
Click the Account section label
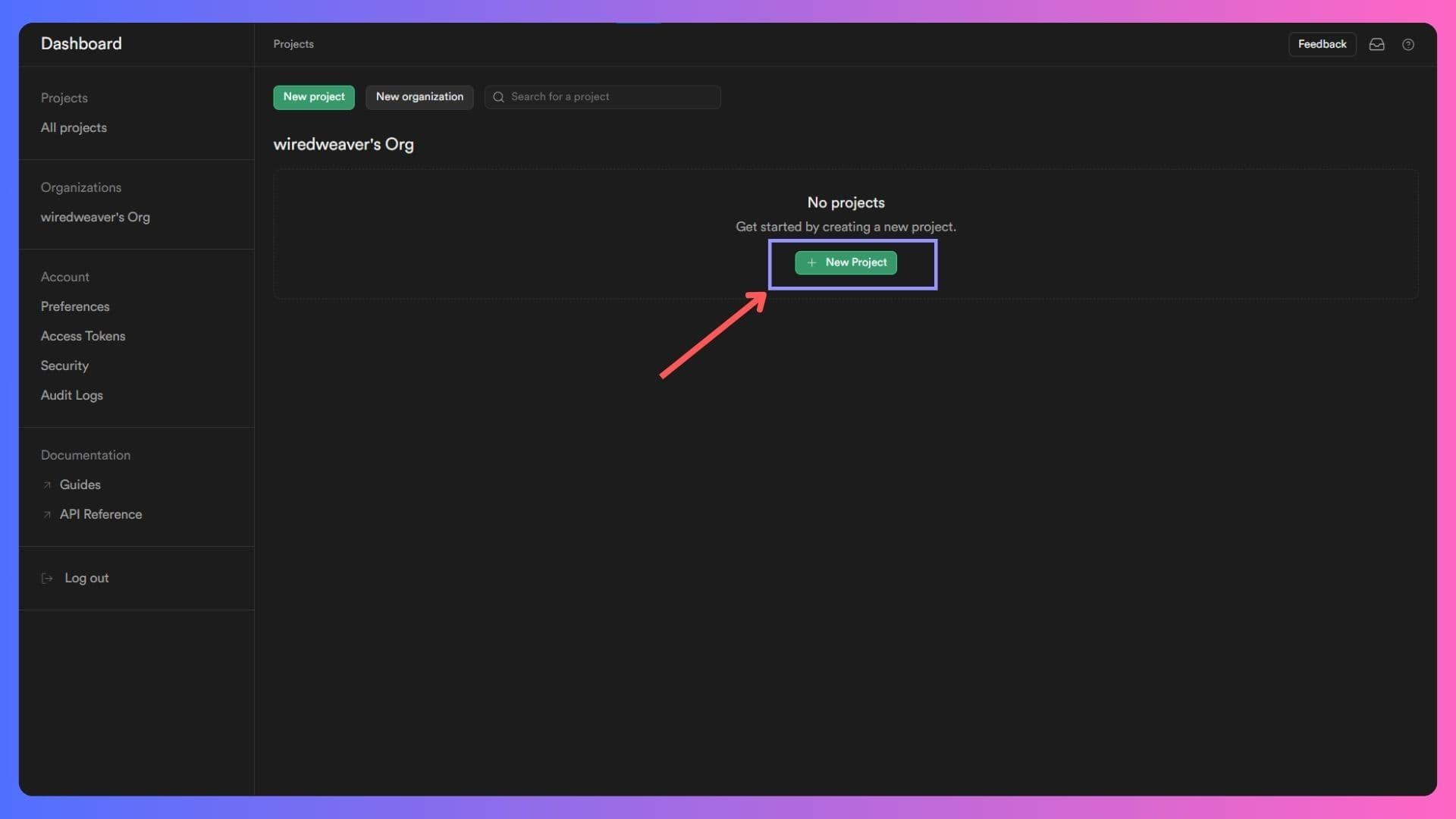pyautogui.click(x=65, y=277)
